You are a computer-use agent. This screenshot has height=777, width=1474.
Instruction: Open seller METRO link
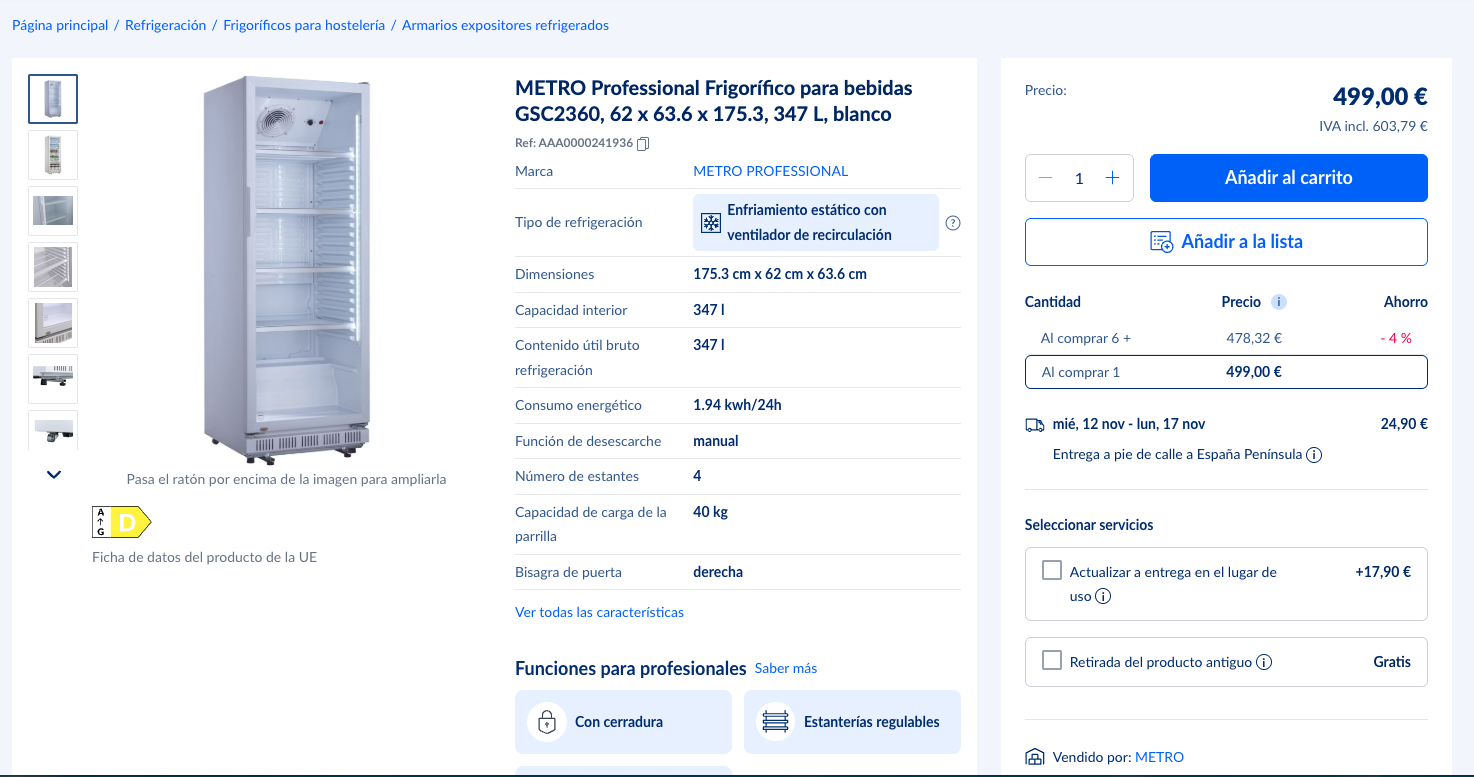[1159, 758]
